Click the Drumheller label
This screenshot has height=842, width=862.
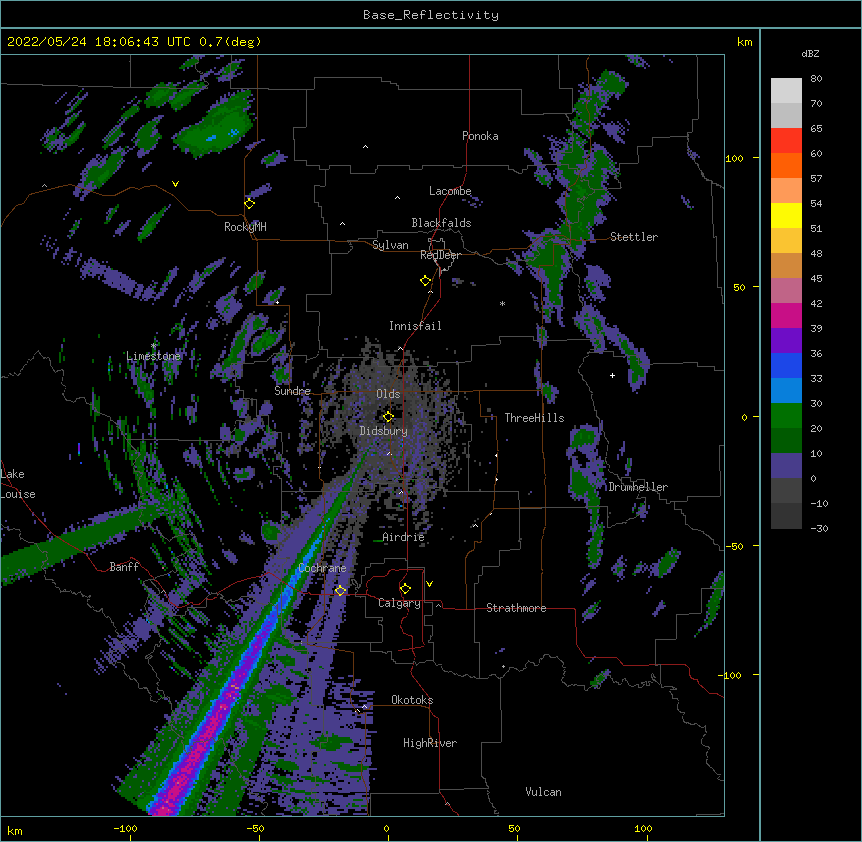(638, 487)
